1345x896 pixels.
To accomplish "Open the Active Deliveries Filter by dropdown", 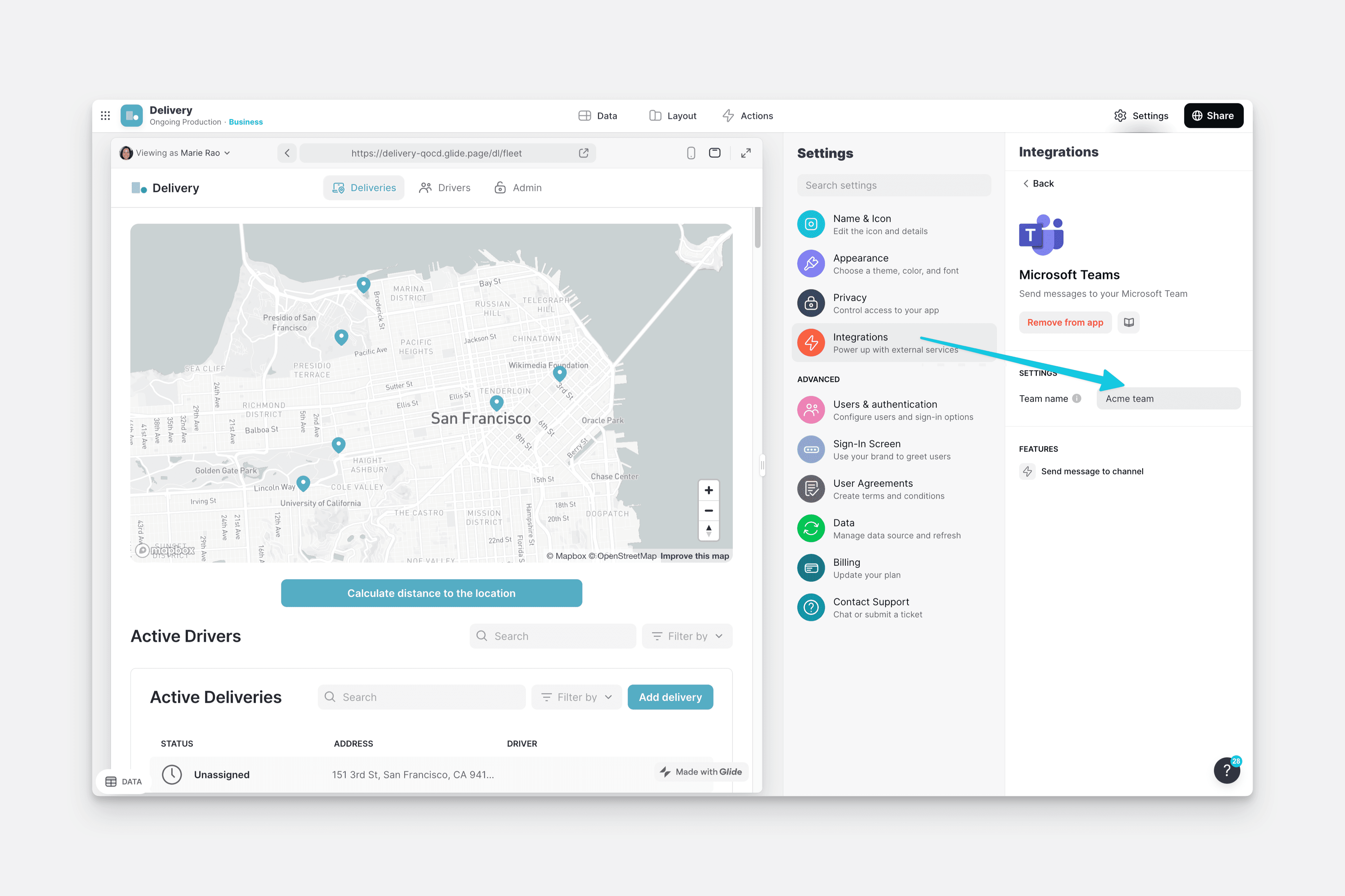I will 576,697.
